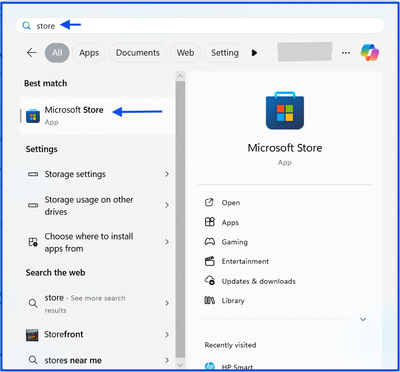The width and height of the screenshot is (400, 372).
Task: Click the Open external-link icon
Action: (209, 202)
